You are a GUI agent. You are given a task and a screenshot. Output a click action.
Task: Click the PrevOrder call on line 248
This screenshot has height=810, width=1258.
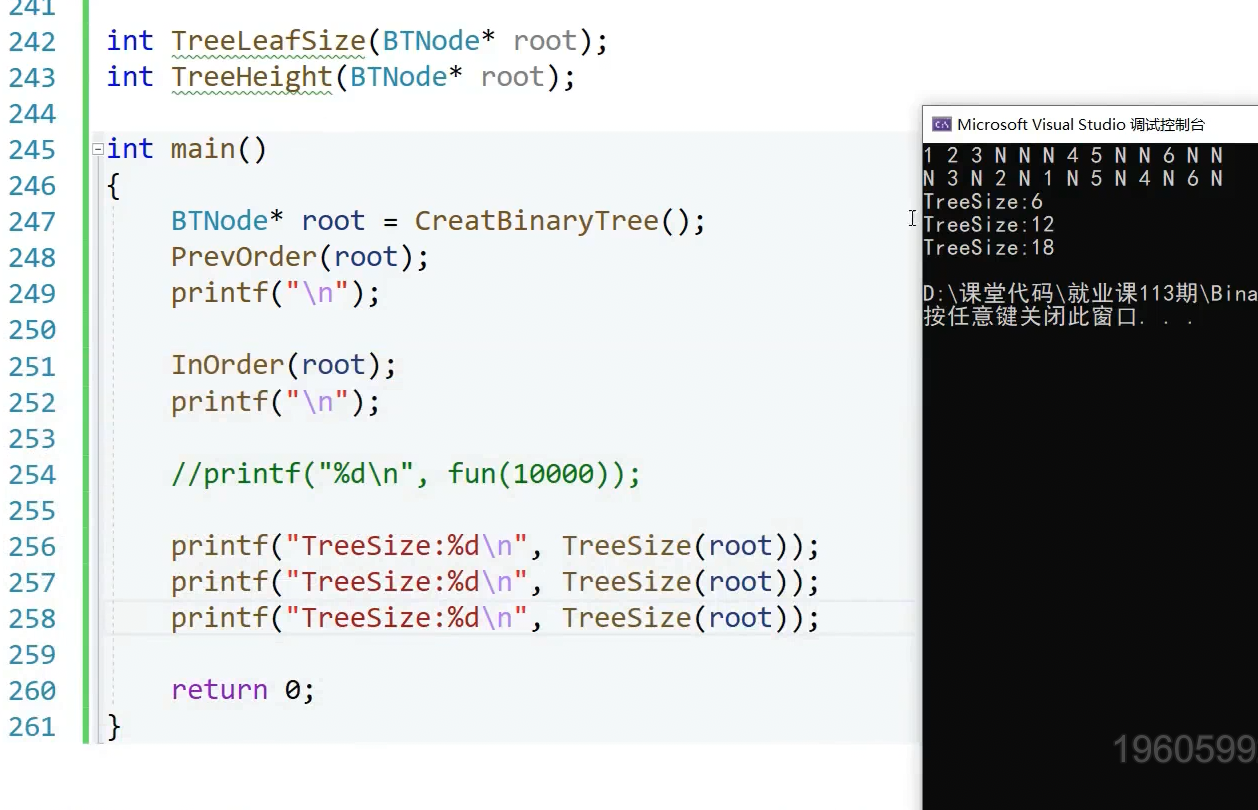[x=300, y=257]
